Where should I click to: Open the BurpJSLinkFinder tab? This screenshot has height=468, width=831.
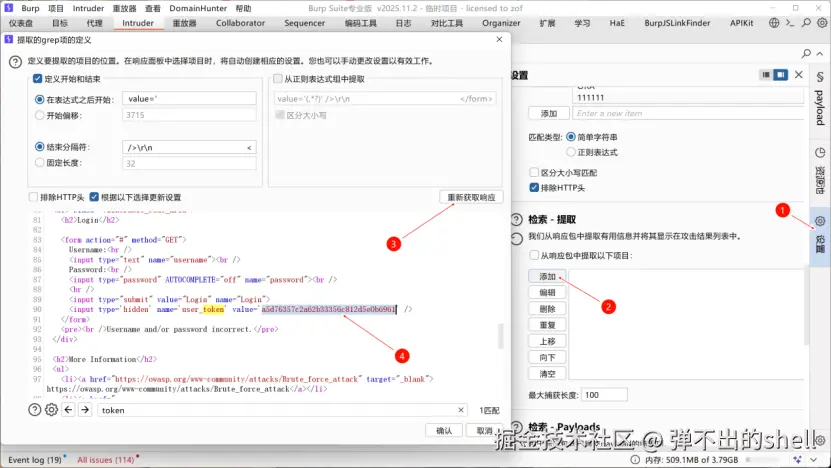(x=677, y=23)
